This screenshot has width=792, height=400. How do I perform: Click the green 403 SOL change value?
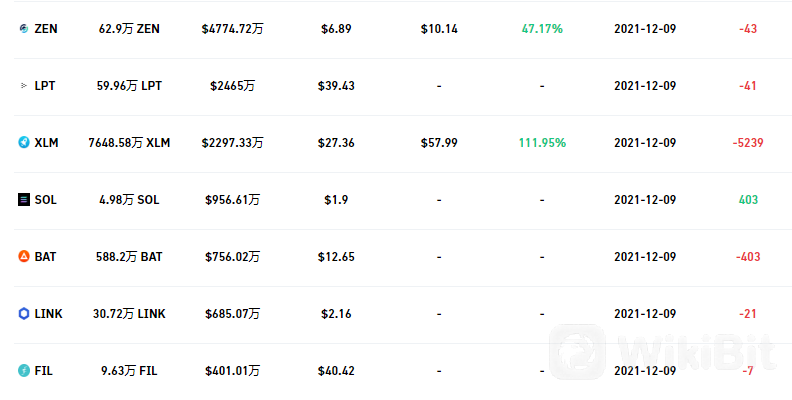(x=748, y=200)
